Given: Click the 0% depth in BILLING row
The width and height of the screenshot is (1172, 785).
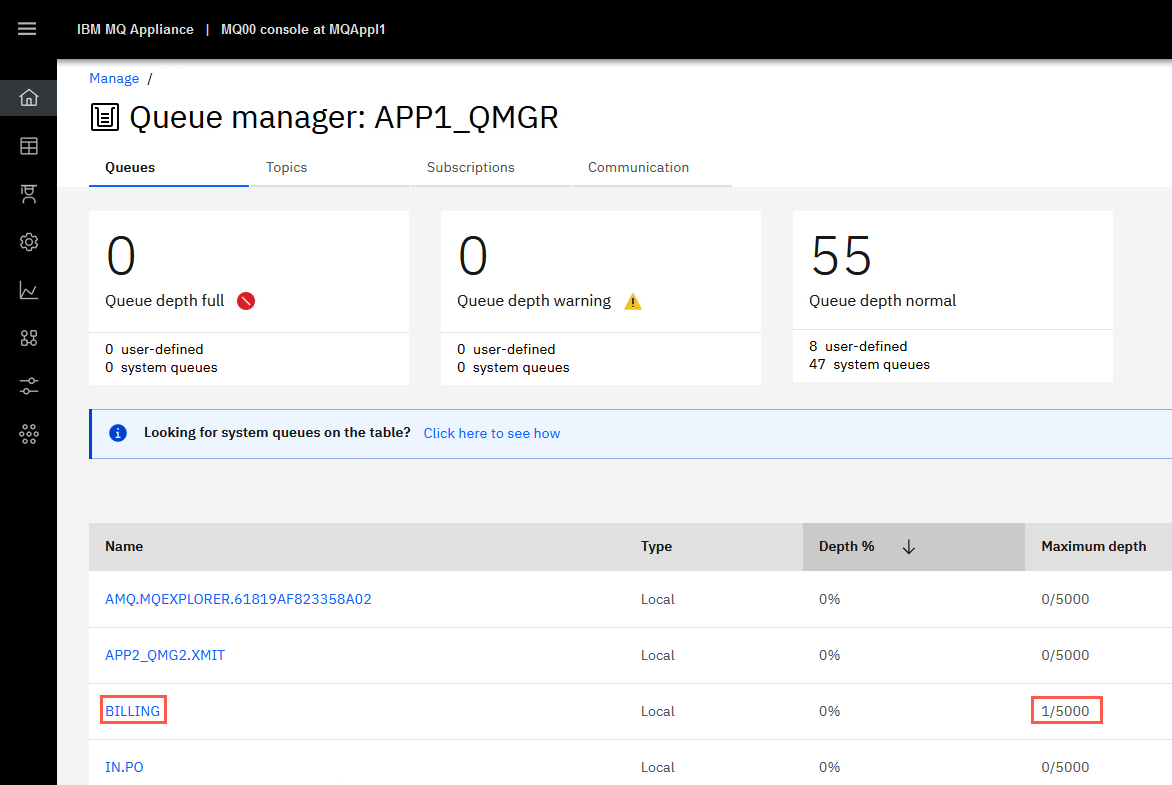Looking at the screenshot, I should (x=830, y=711).
